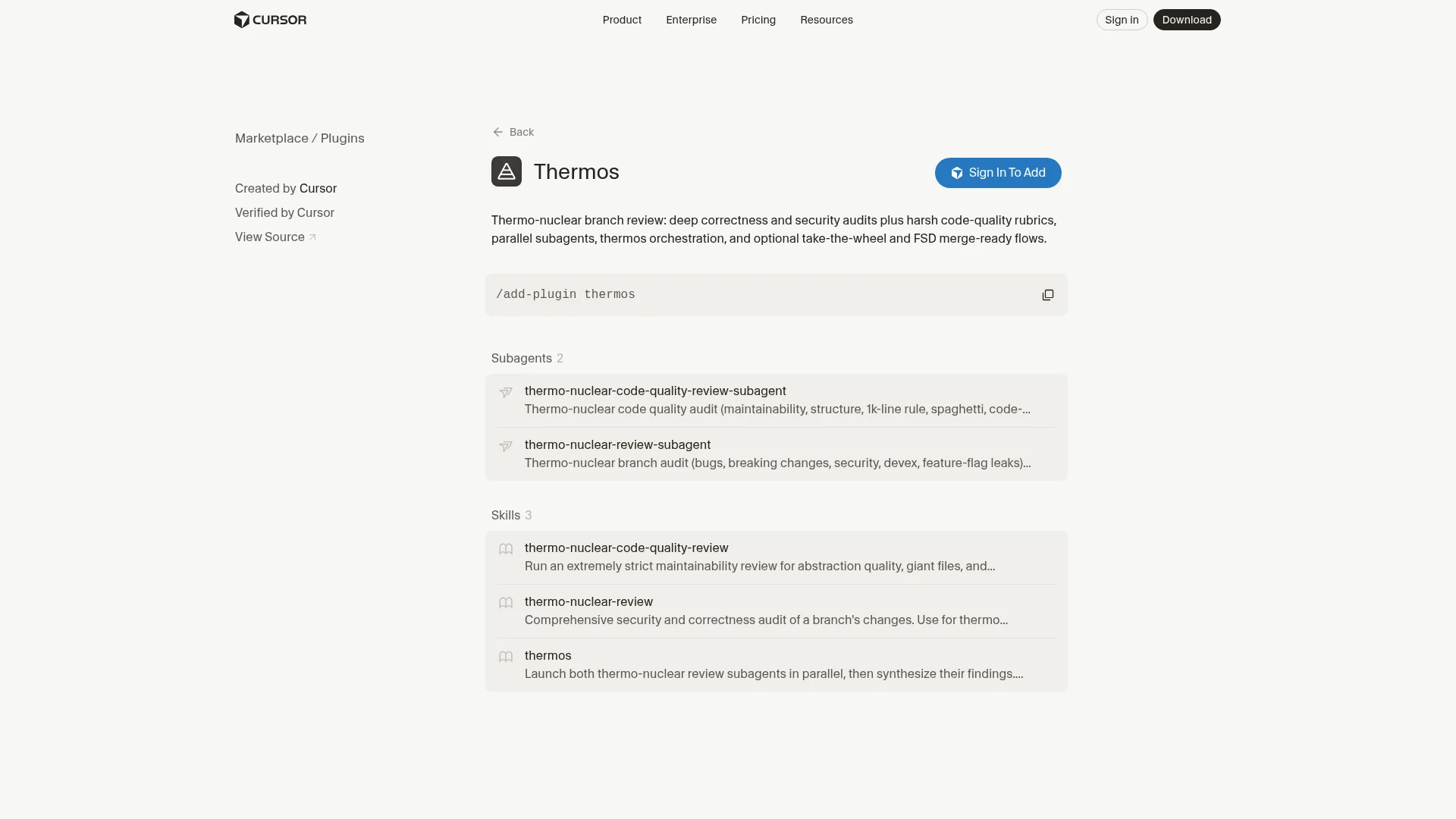Click the book icon beside thermos skill

click(506, 657)
